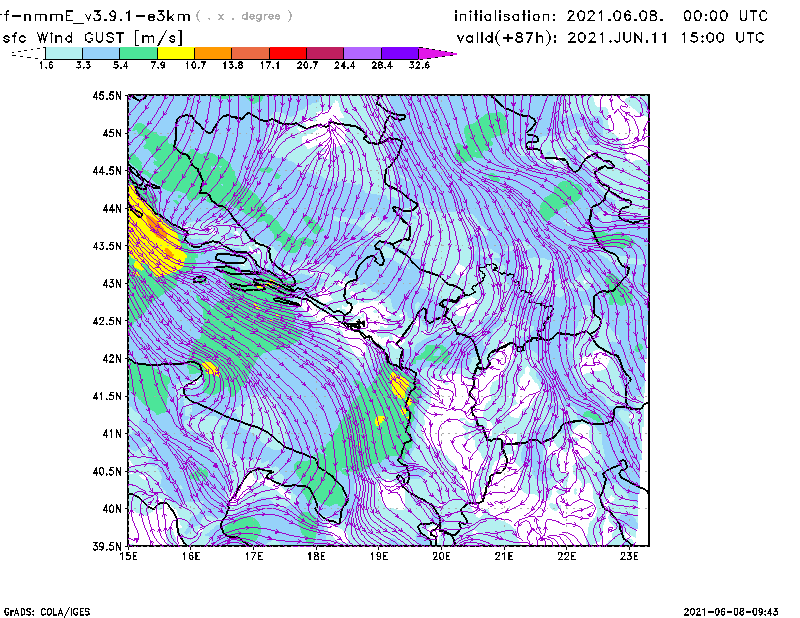800x618 pixels.
Task: Click the initialisation time '00:00 UTC'
Action: click(725, 16)
